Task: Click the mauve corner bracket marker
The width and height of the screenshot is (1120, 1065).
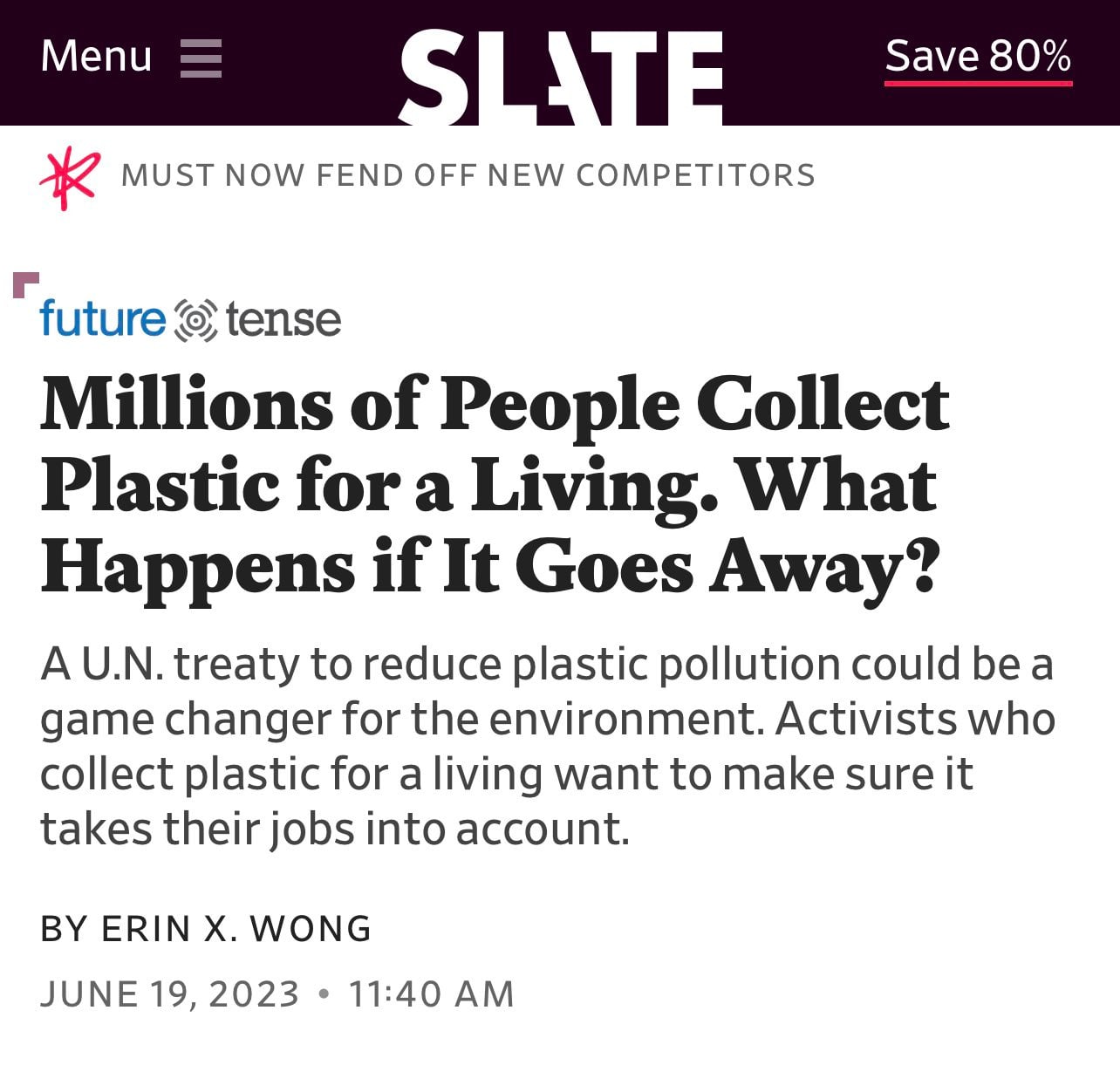Action: (26, 285)
